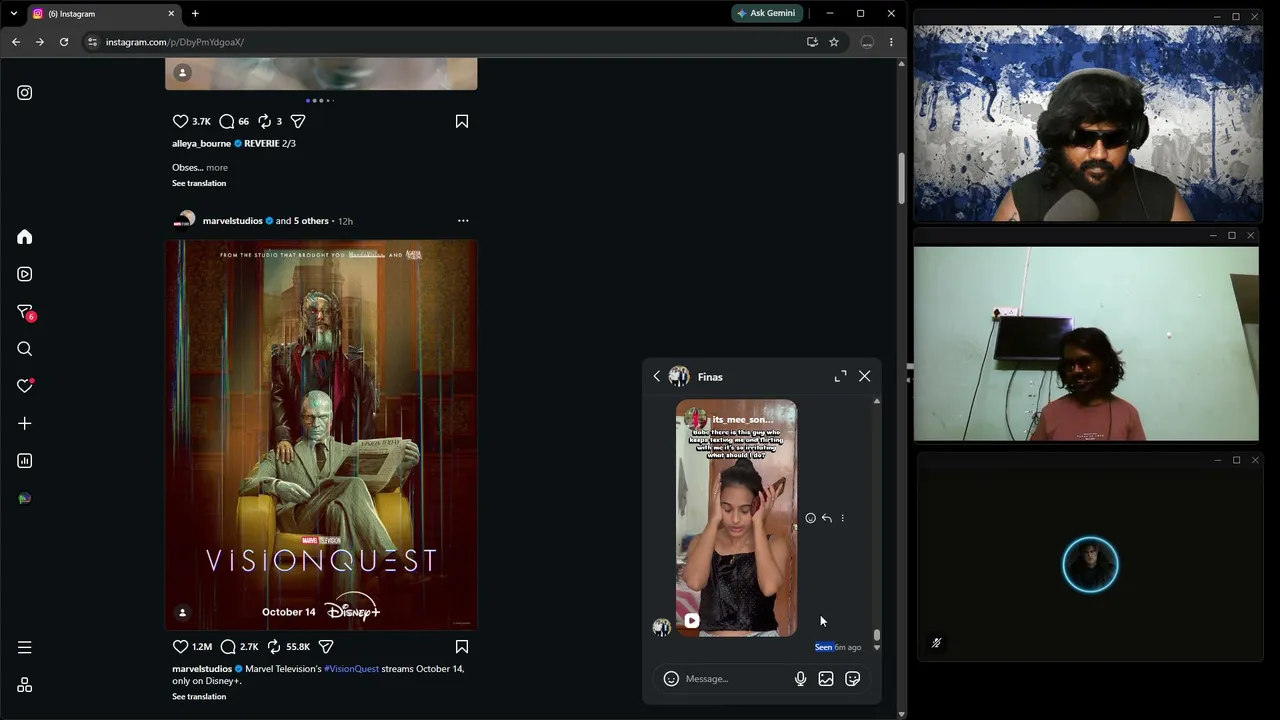
Task: Open Search from the Instagram sidebar
Action: coord(25,349)
